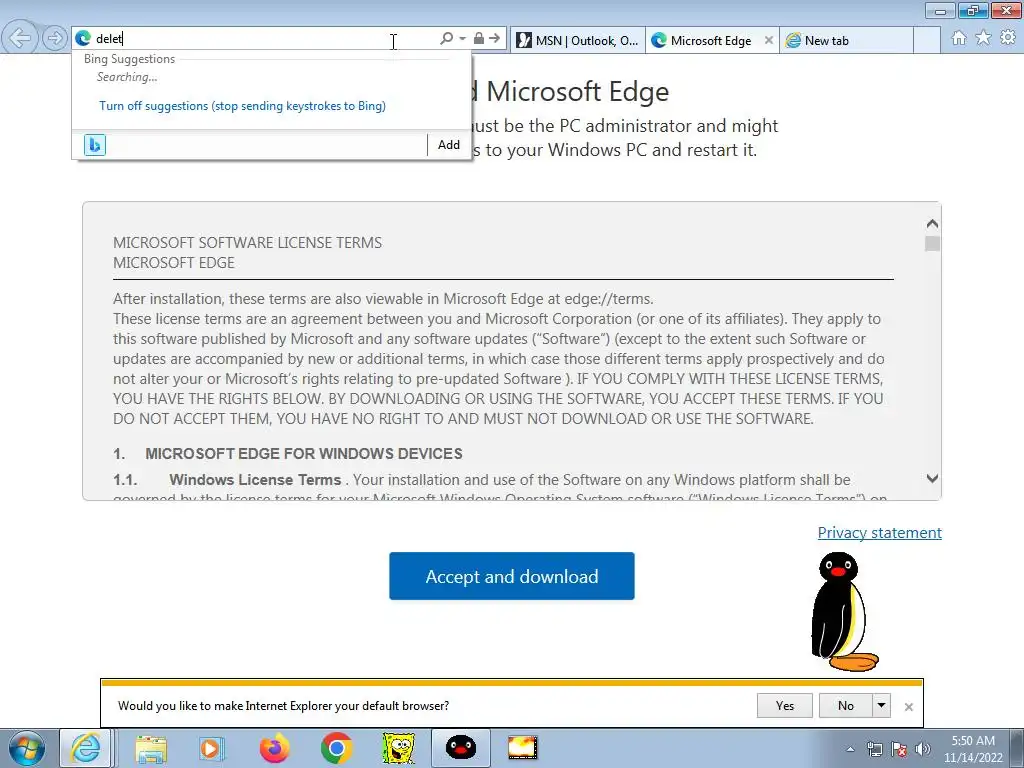Click Turn off suggestions link
This screenshot has height=768, width=1024.
click(x=242, y=106)
